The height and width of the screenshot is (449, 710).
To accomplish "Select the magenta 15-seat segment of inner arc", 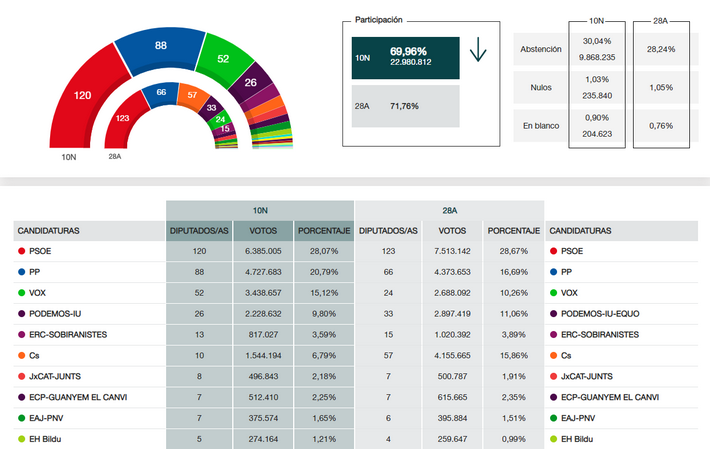I will [x=225, y=129].
